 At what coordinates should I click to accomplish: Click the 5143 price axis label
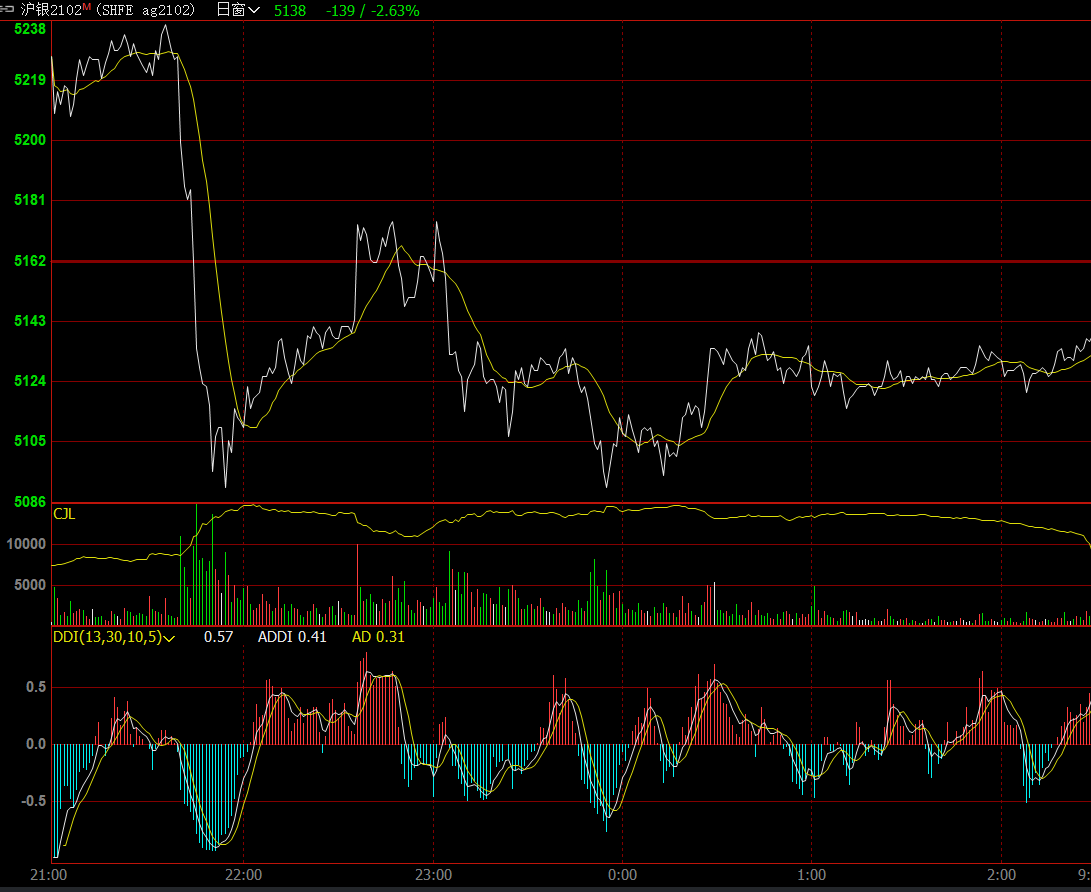pos(30,321)
